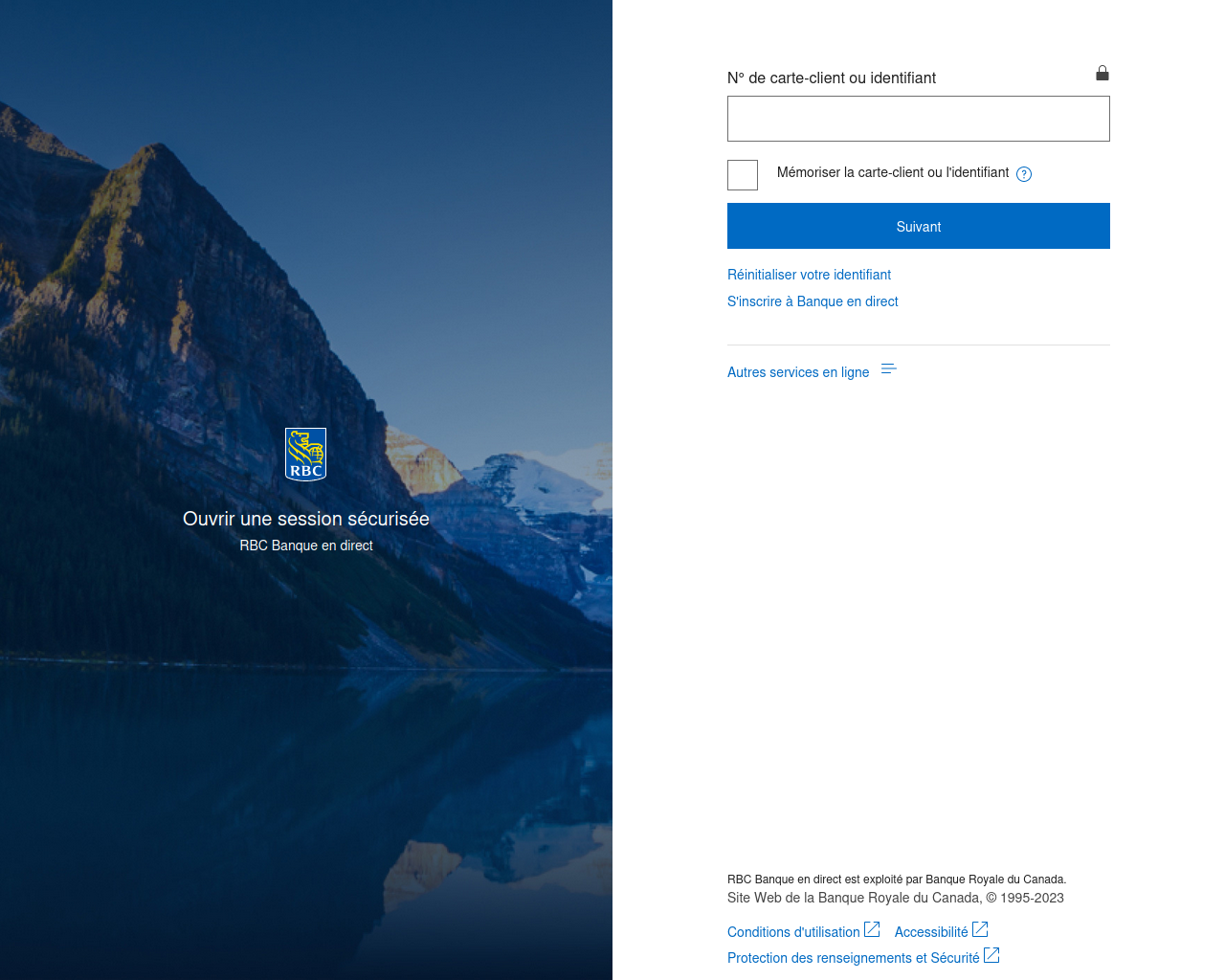This screenshot has height=980, width=1225.
Task: Open the question mark help icon
Action: tap(1024, 173)
